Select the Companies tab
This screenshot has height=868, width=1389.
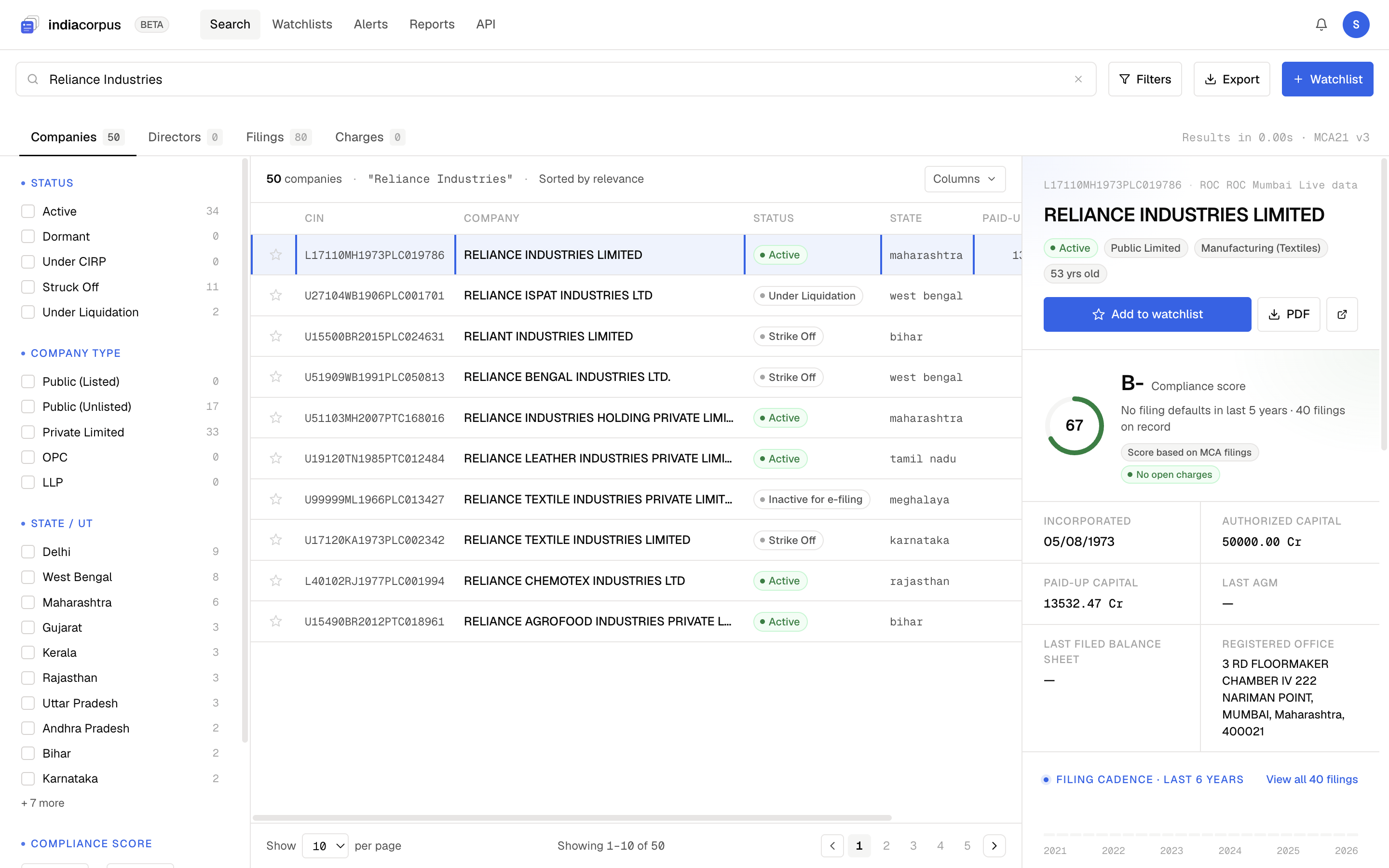78,137
